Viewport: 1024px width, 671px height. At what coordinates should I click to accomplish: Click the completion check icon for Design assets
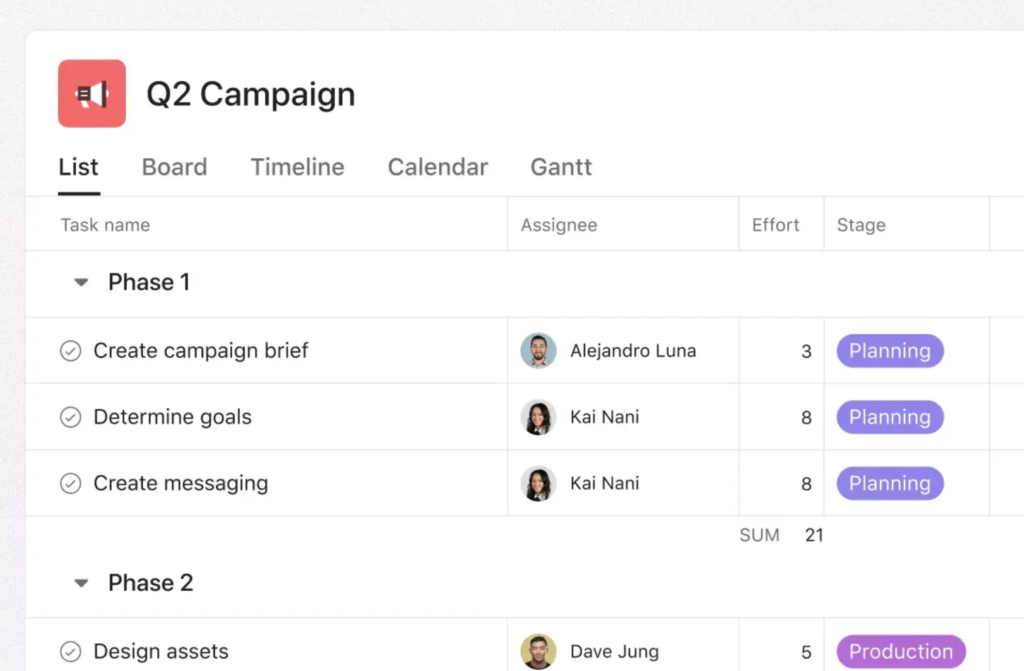tap(70, 650)
